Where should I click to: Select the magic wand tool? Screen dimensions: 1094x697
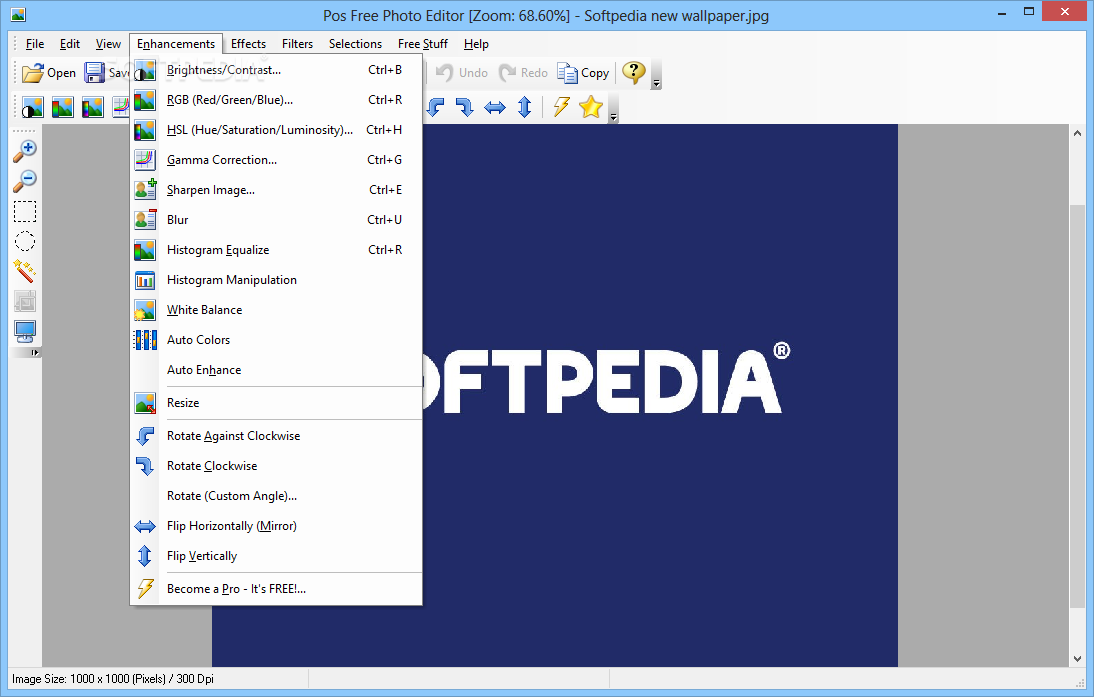point(25,271)
